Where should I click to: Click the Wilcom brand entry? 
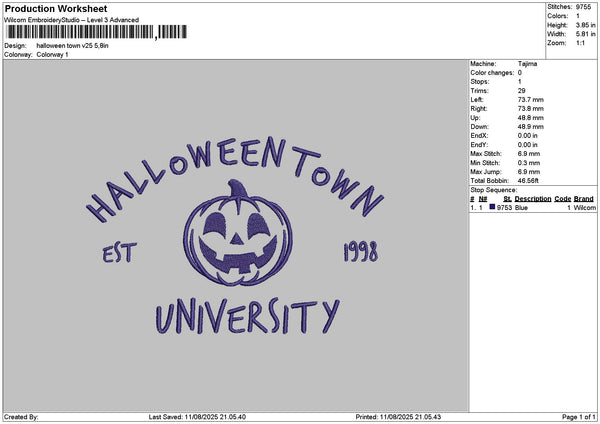[585, 208]
